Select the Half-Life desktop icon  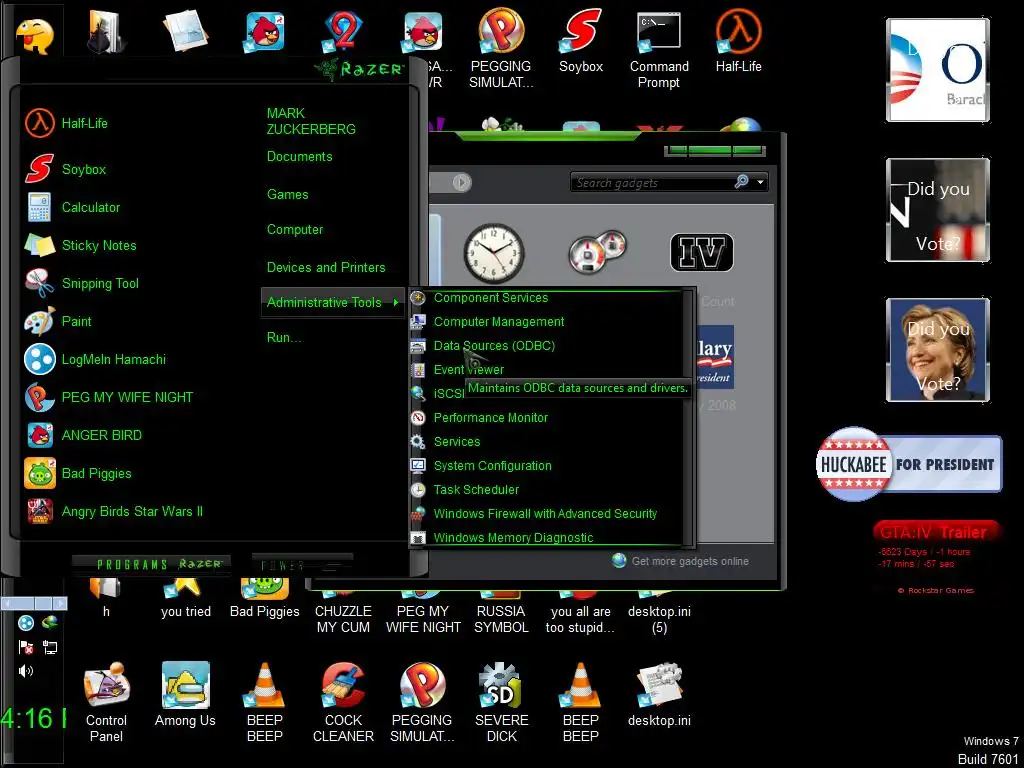tap(739, 40)
